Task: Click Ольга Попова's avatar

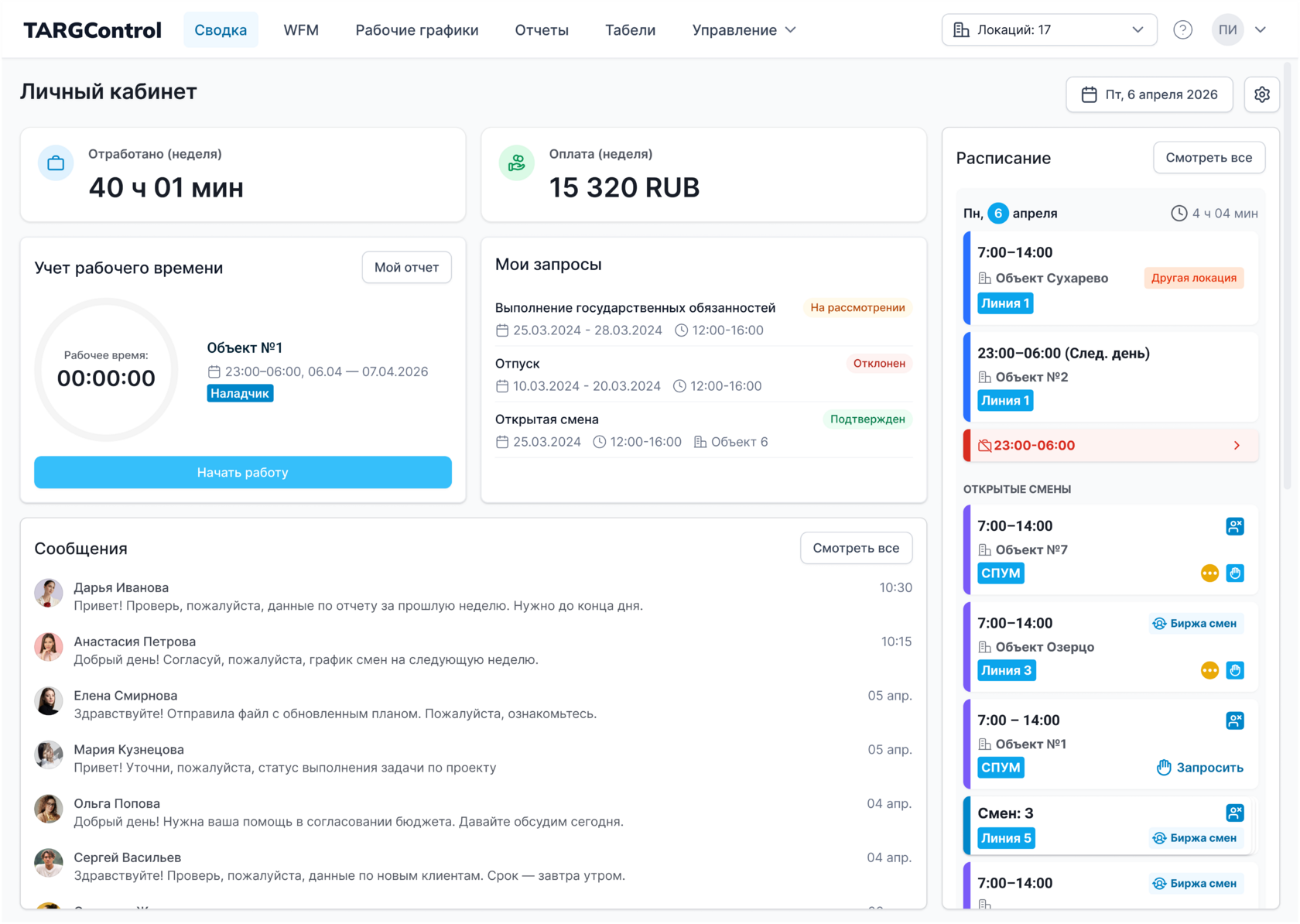Action: [x=48, y=809]
